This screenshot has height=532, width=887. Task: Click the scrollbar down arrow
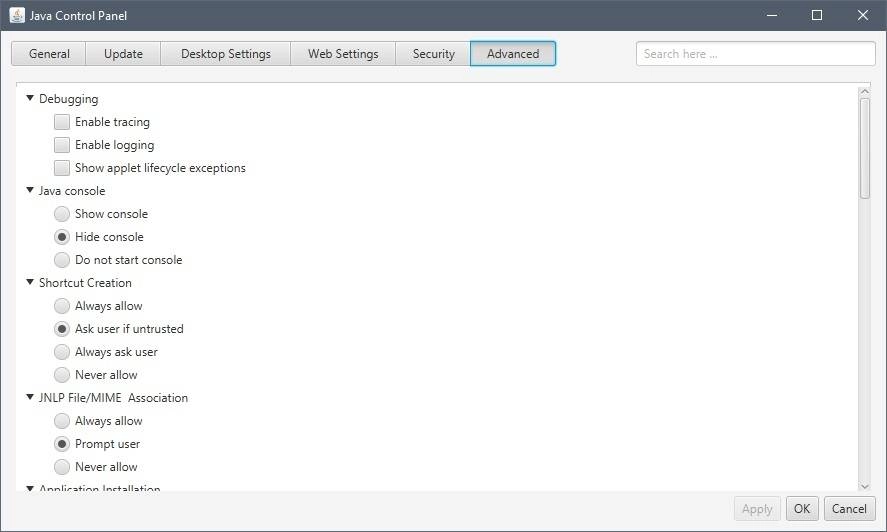pos(864,486)
